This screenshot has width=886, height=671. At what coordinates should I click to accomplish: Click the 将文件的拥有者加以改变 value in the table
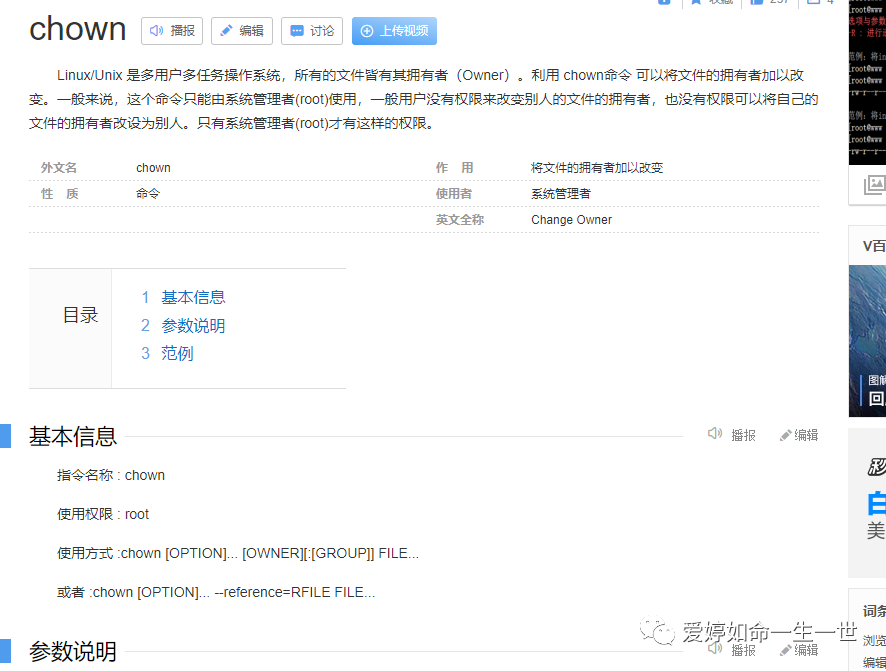click(x=597, y=168)
